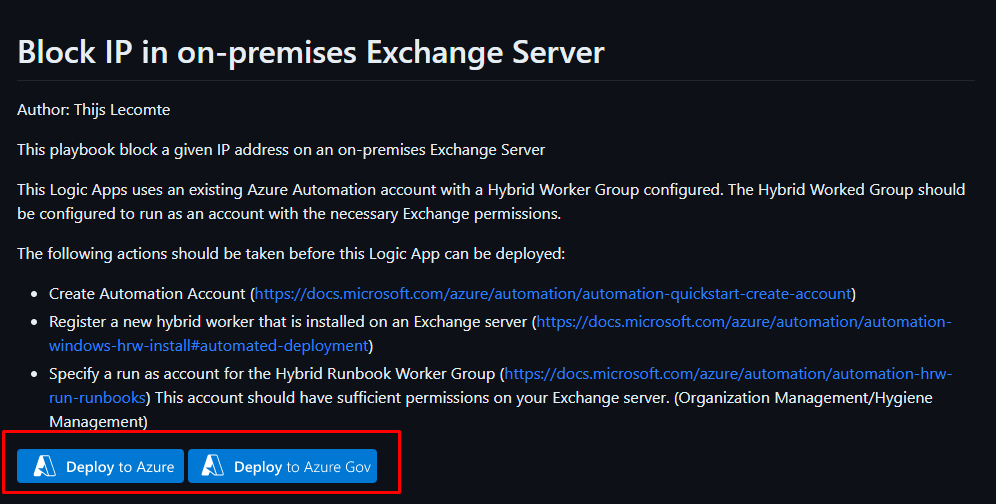This screenshot has height=504, width=996.
Task: Click the horizontal divider under the heading
Action: (495, 80)
